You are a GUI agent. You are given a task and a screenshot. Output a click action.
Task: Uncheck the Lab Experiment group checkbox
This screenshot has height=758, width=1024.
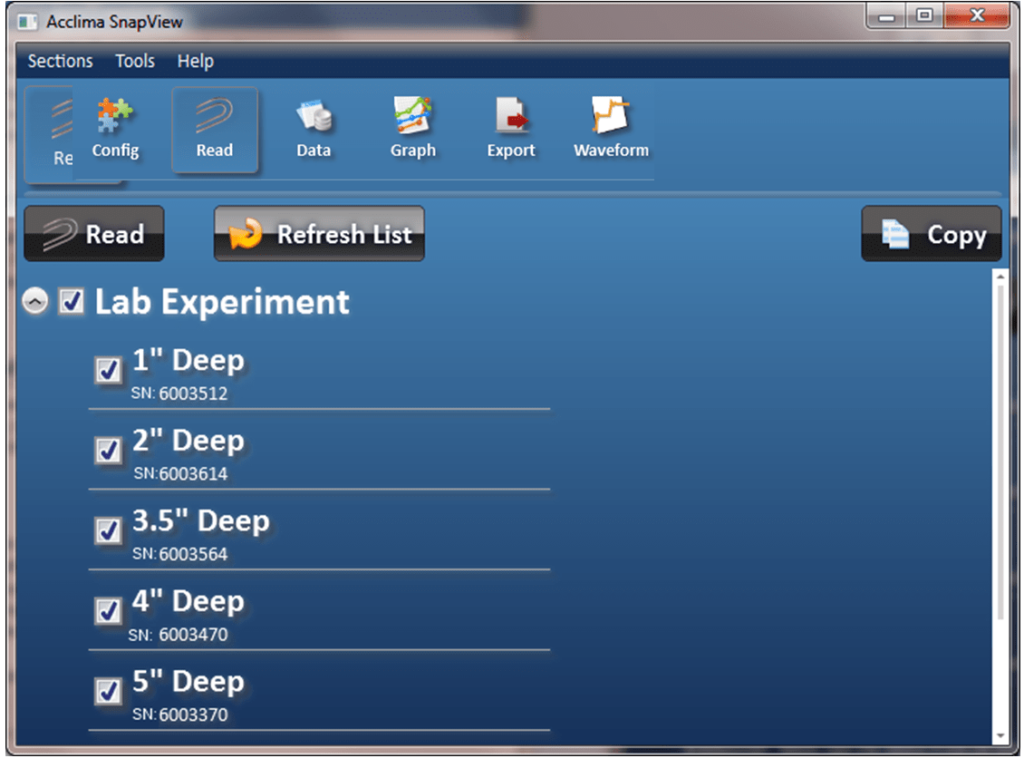(x=71, y=302)
